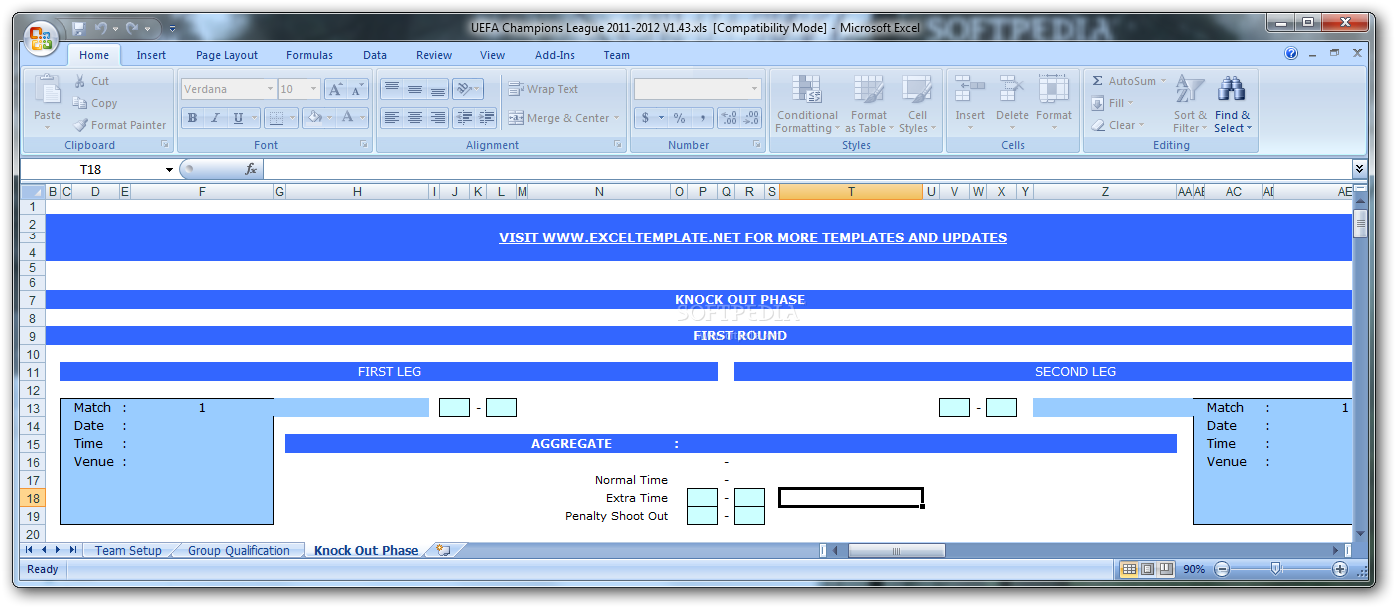1396x608 pixels.
Task: Increase indent of cell text
Action: 486,118
